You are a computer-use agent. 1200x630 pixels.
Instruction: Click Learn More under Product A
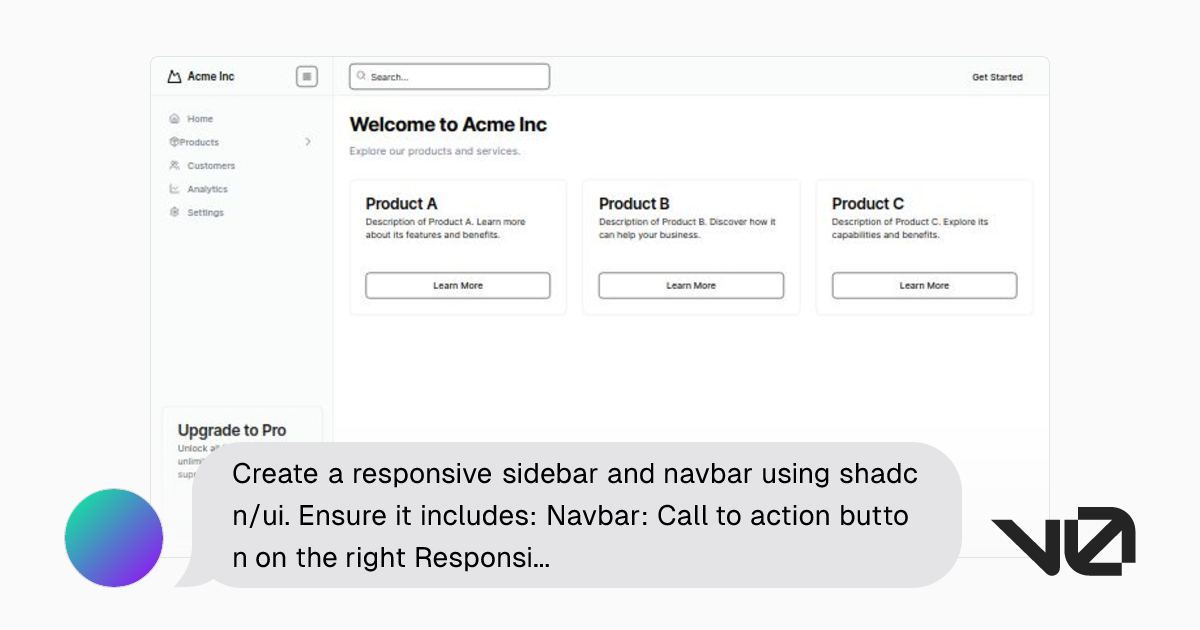pyautogui.click(x=458, y=285)
